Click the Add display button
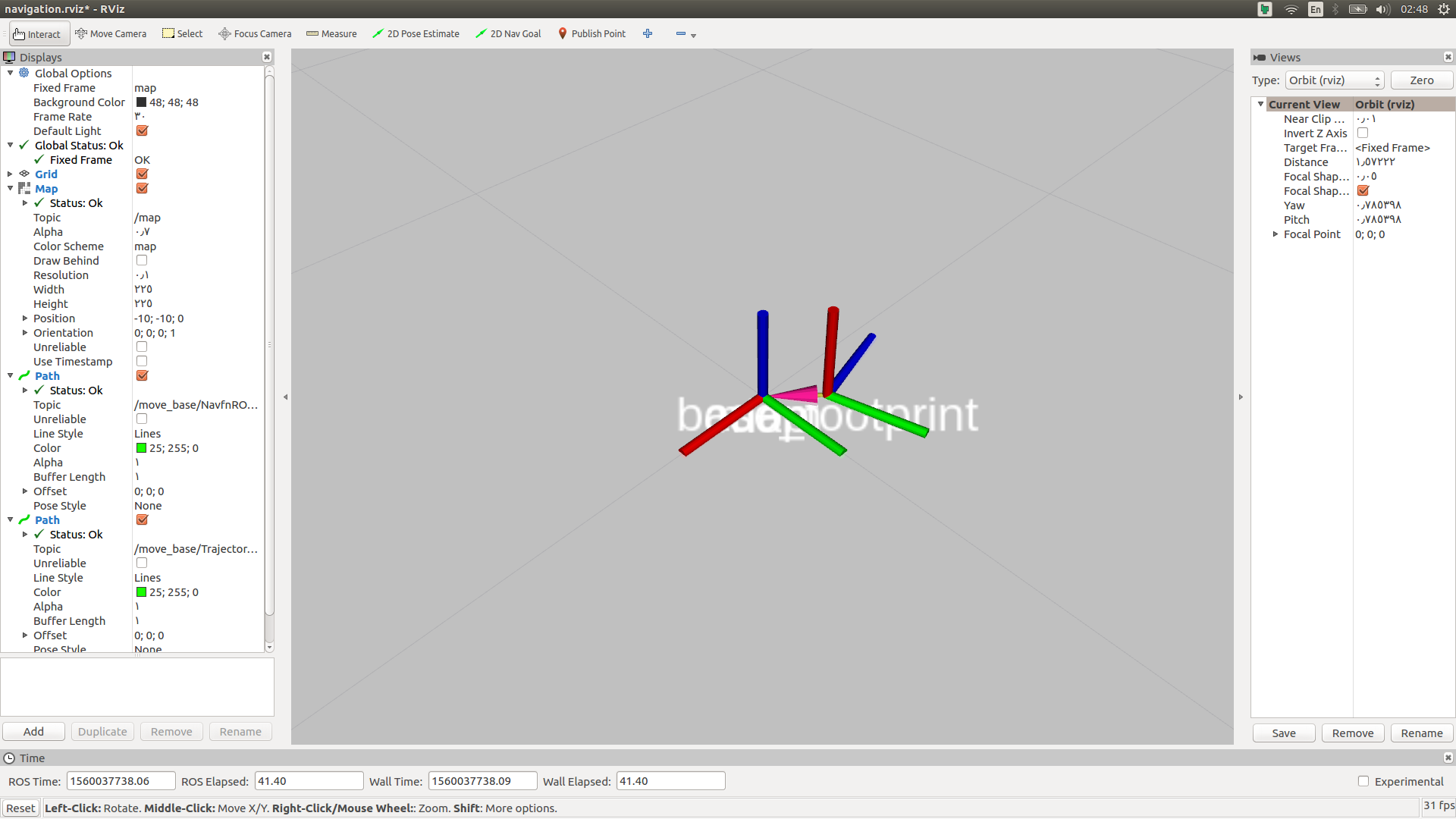 click(34, 731)
